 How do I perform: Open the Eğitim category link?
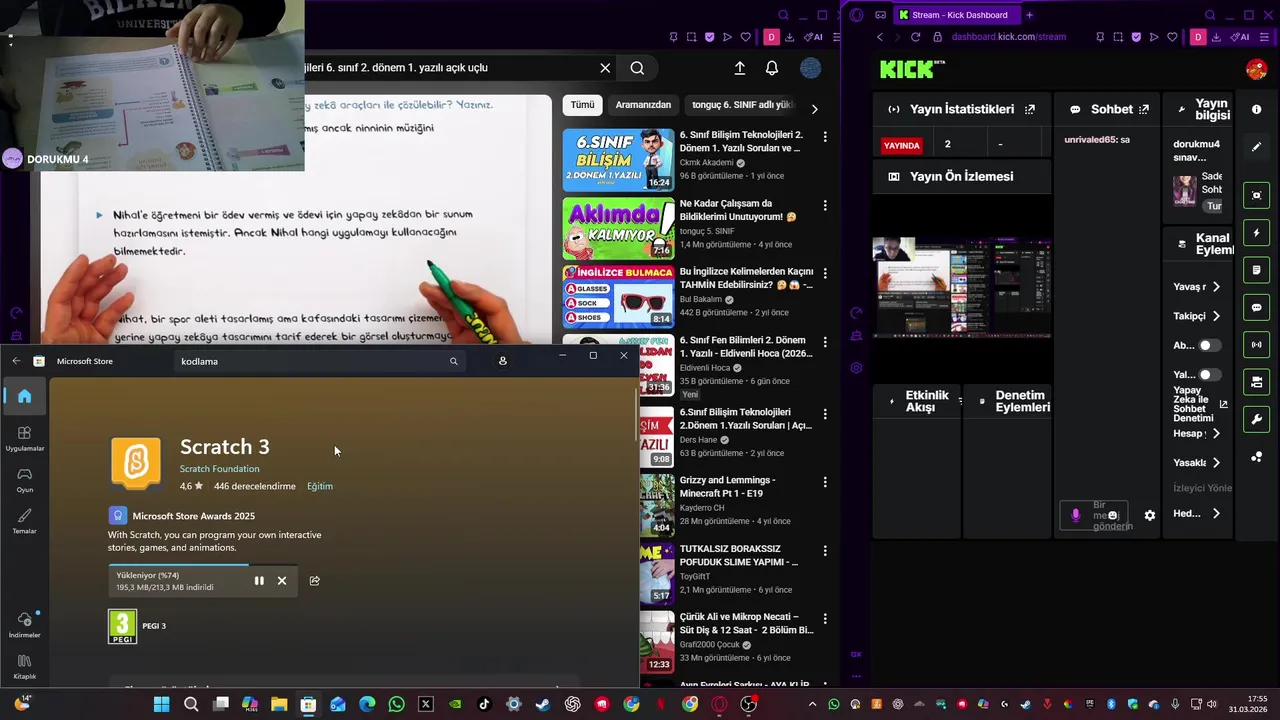pos(320,486)
